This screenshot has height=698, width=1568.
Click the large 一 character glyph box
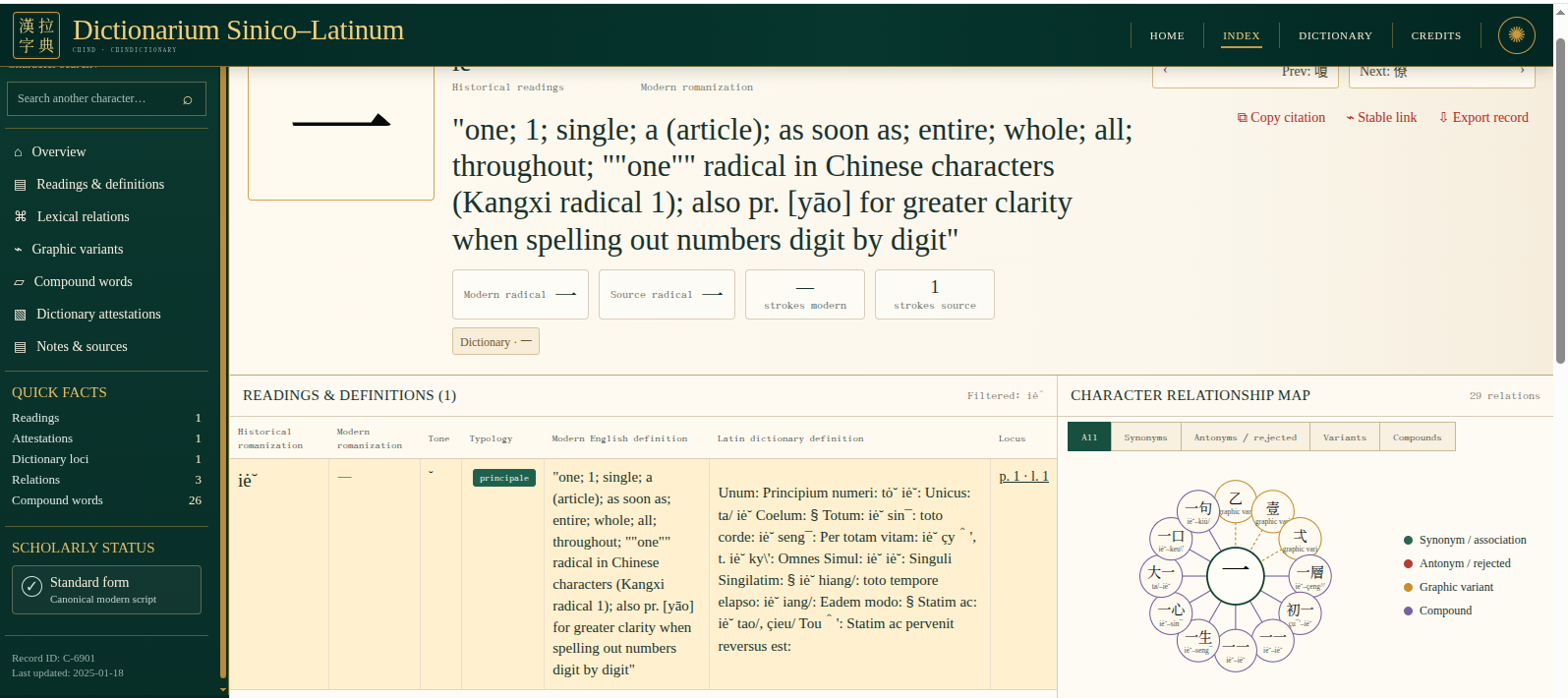click(341, 133)
